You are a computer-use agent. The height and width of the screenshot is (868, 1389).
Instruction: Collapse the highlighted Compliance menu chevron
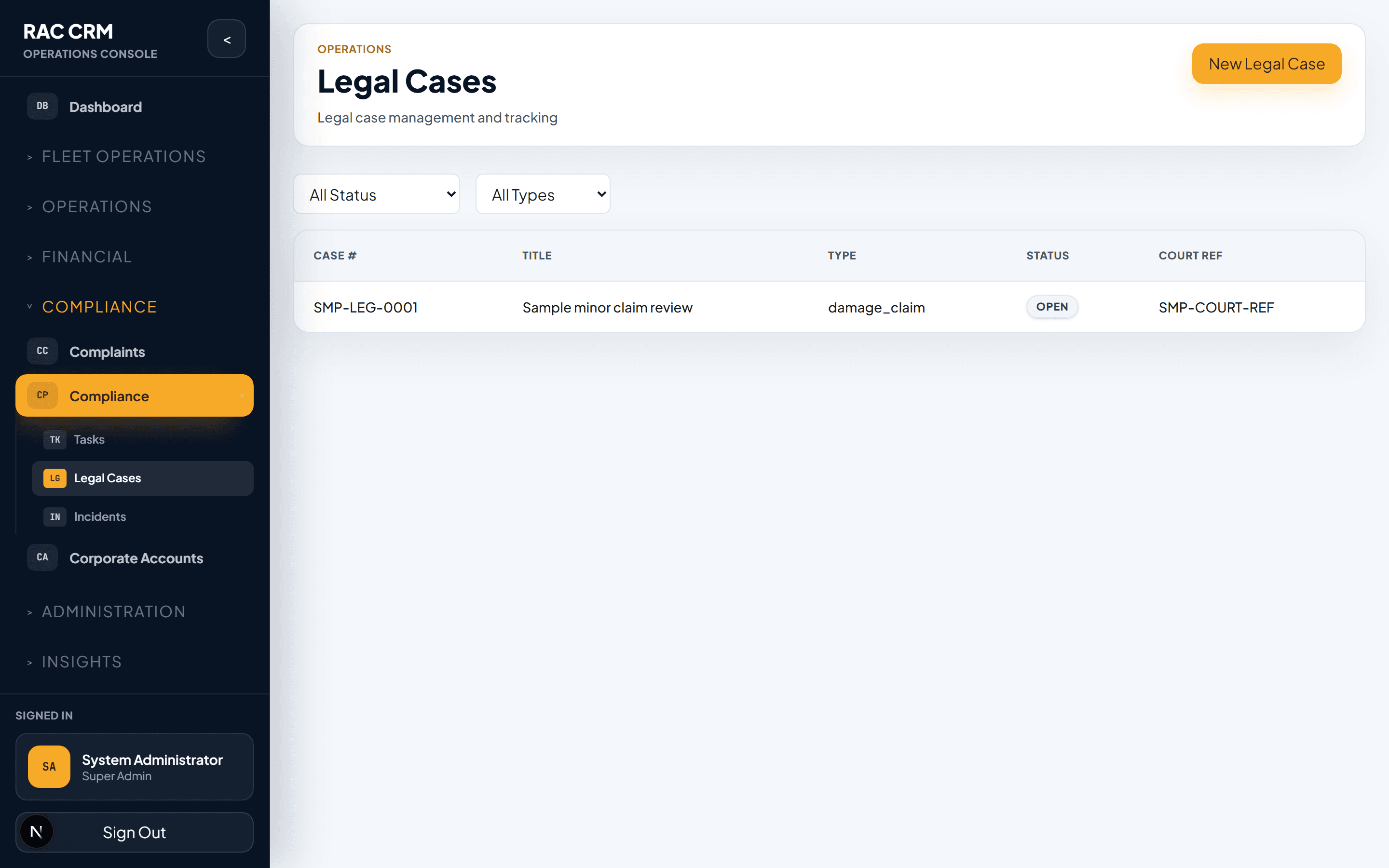[x=242, y=395]
